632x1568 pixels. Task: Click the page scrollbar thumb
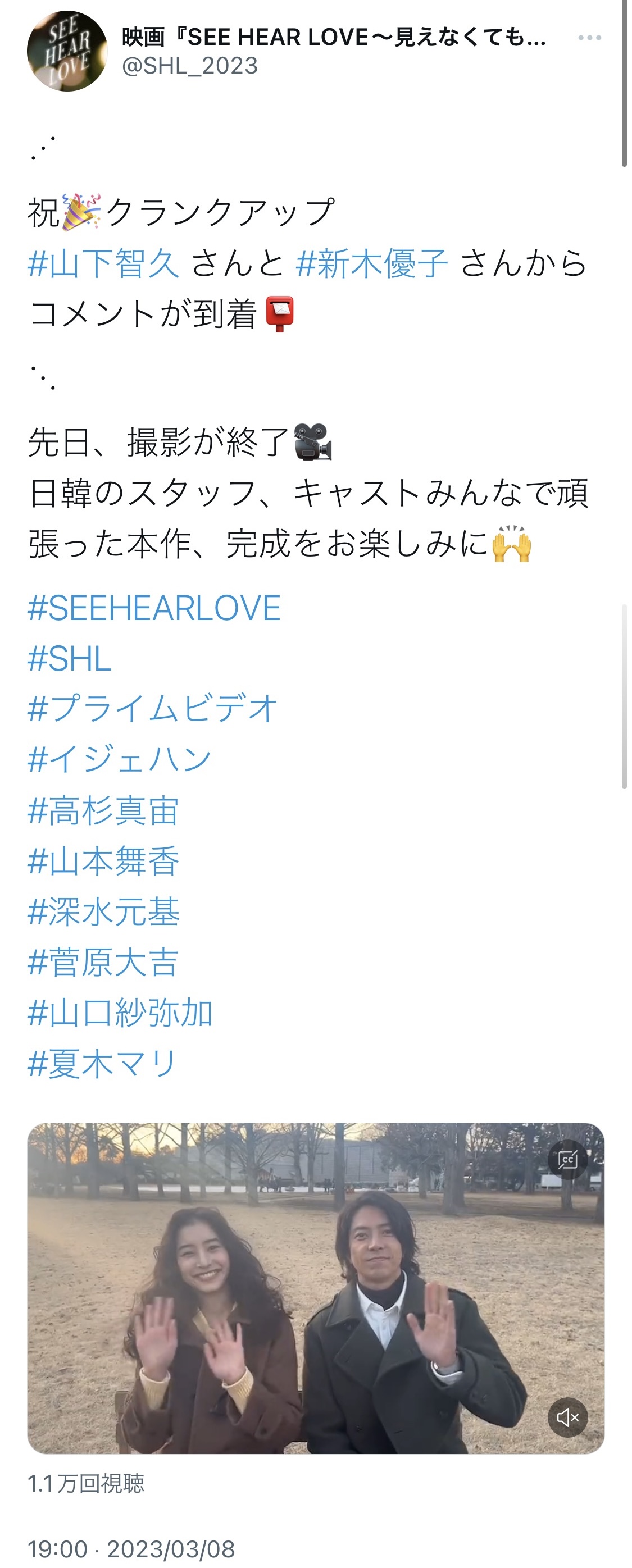(624, 83)
